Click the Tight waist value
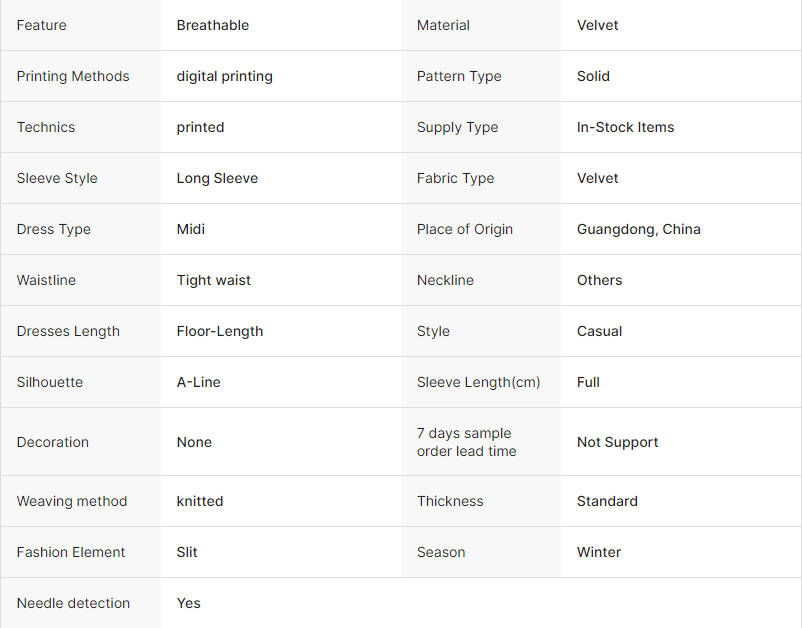Image resolution: width=802 pixels, height=628 pixels. coord(214,280)
